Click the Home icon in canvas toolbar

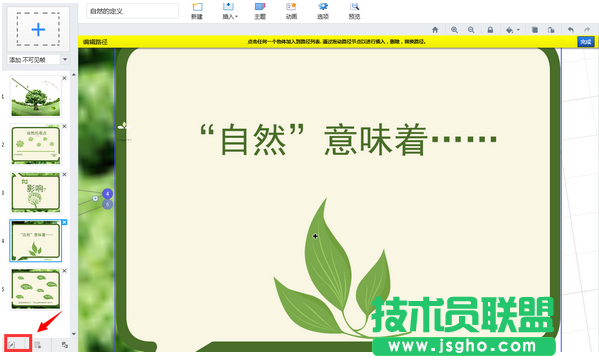pyautogui.click(x=435, y=30)
